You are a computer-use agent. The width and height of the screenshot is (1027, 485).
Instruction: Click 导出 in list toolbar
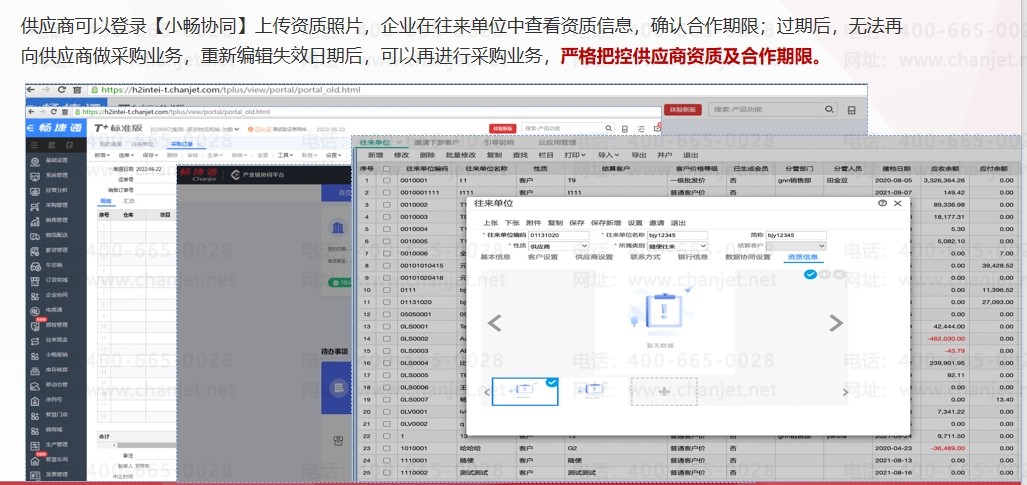638,155
